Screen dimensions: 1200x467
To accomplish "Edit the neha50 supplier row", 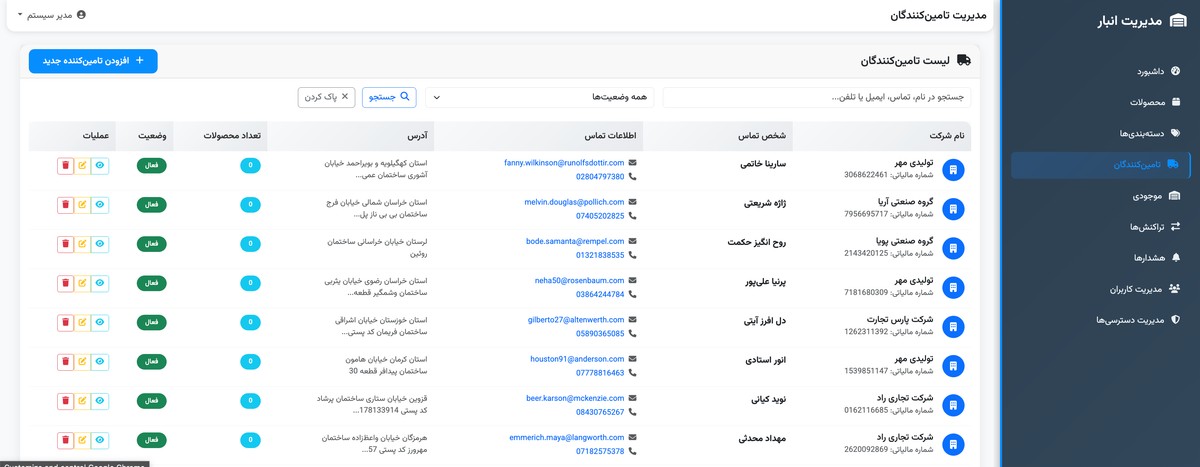I will (x=82, y=283).
